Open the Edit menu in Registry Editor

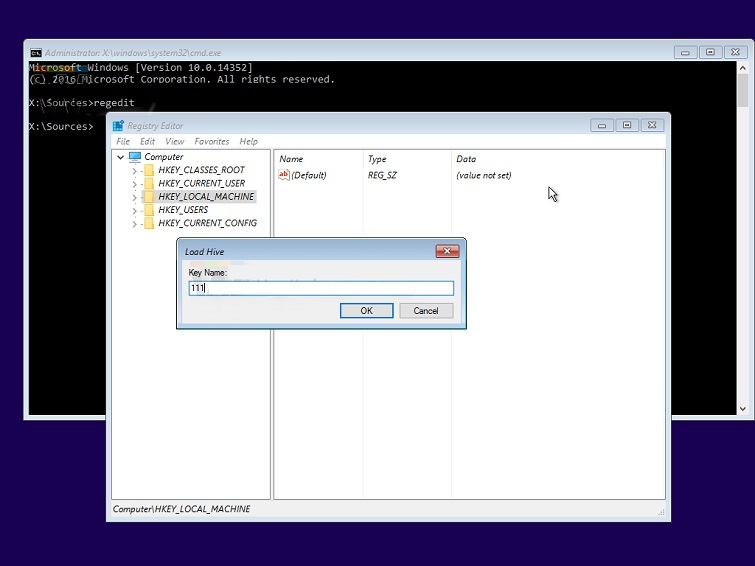[x=147, y=142]
